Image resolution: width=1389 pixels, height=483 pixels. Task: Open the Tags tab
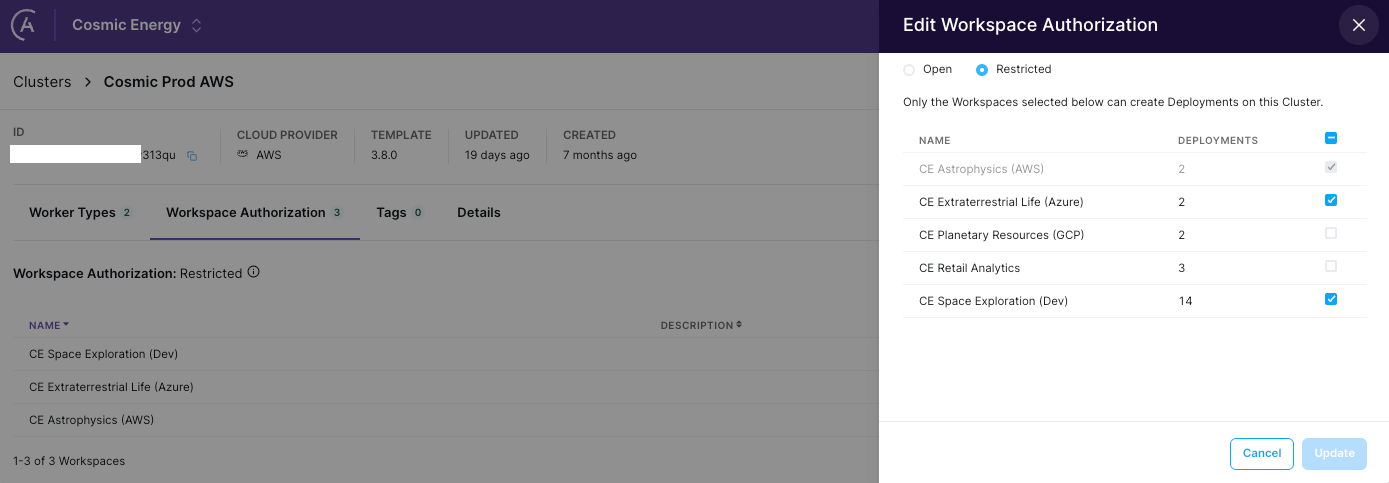(x=391, y=212)
